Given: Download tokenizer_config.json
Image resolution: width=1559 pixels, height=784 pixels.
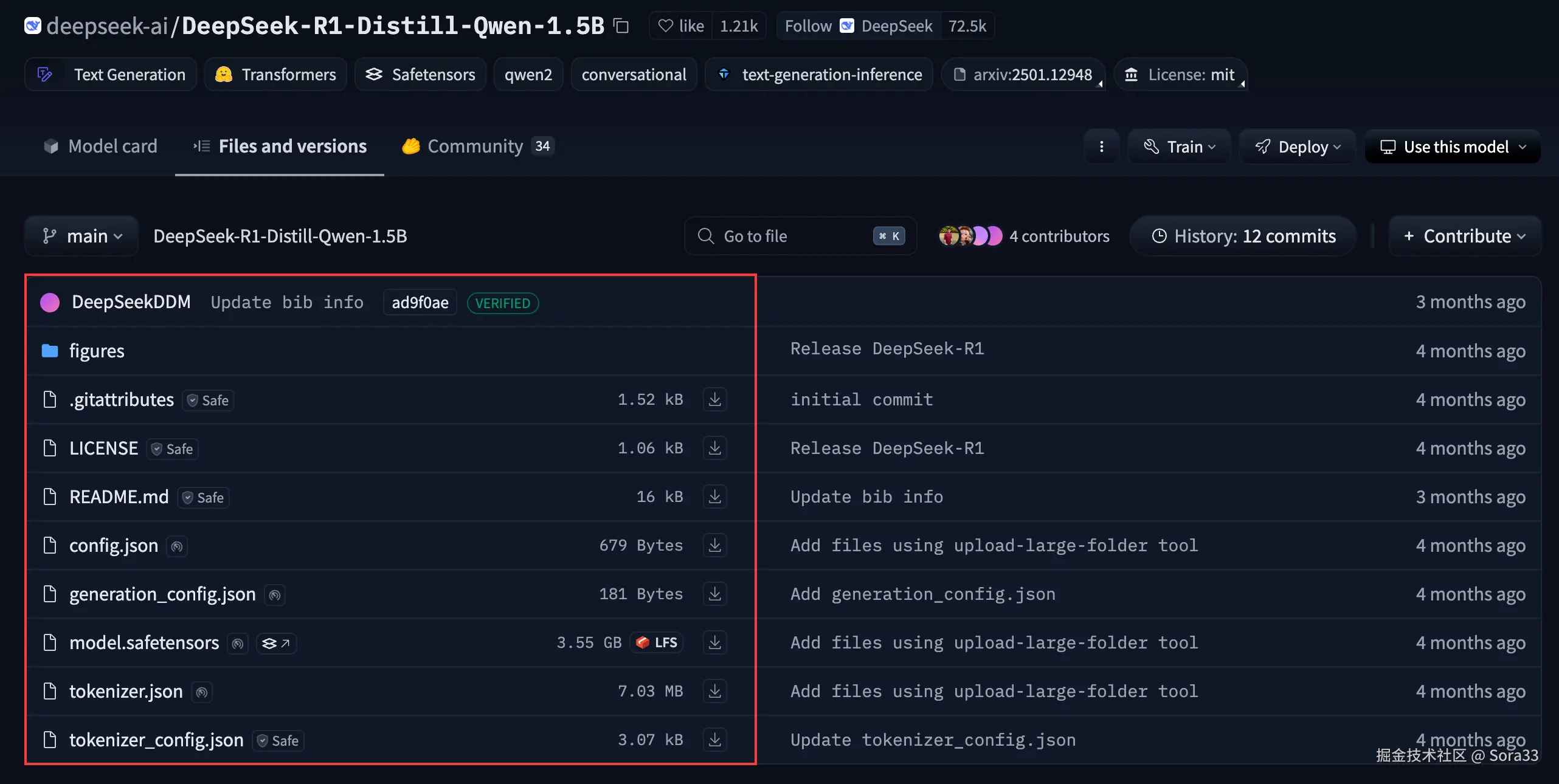Looking at the screenshot, I should pyautogui.click(x=715, y=740).
